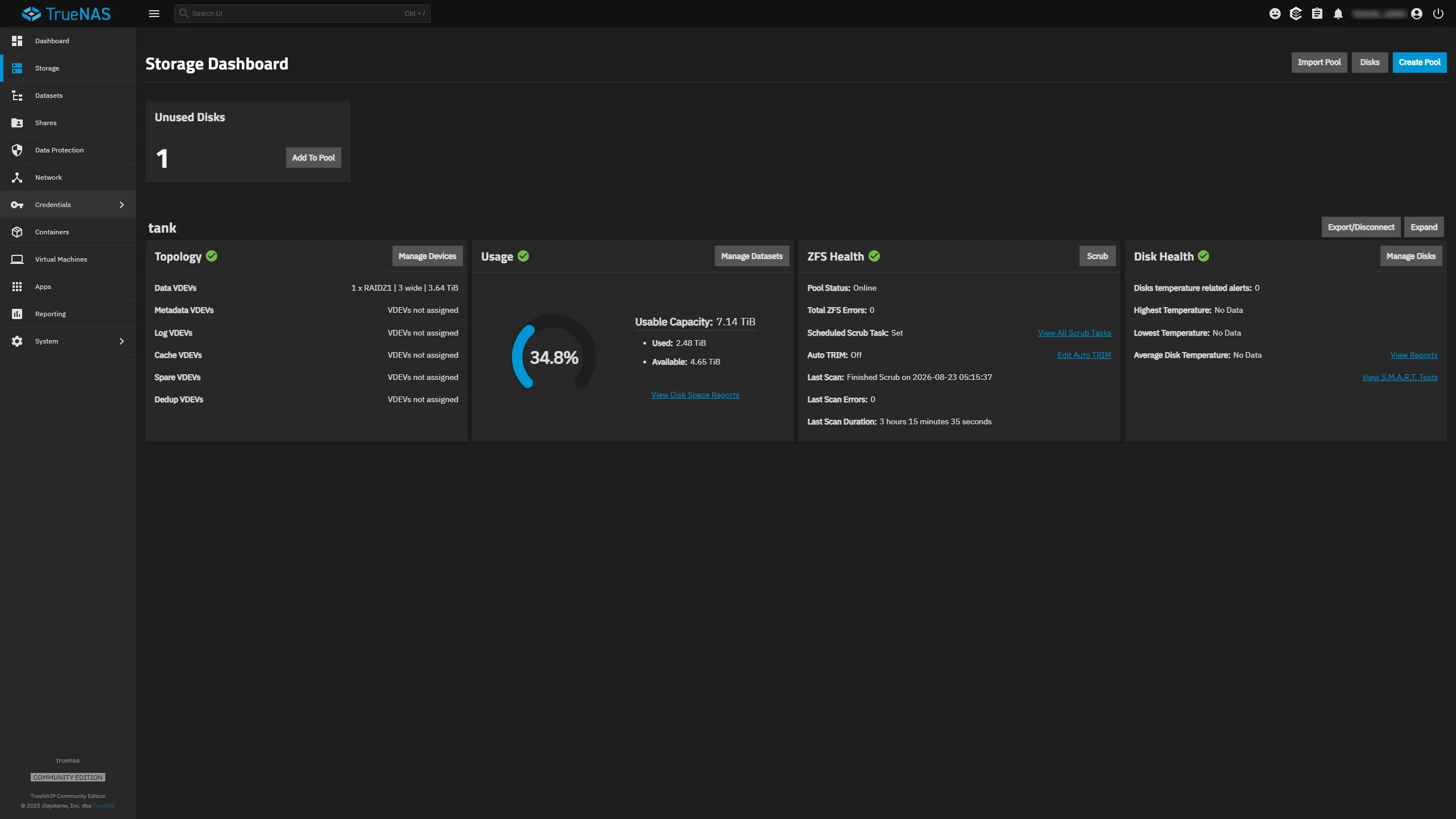Click Add To Pool for unused disks
This screenshot has width=1456, height=819.
tap(313, 158)
